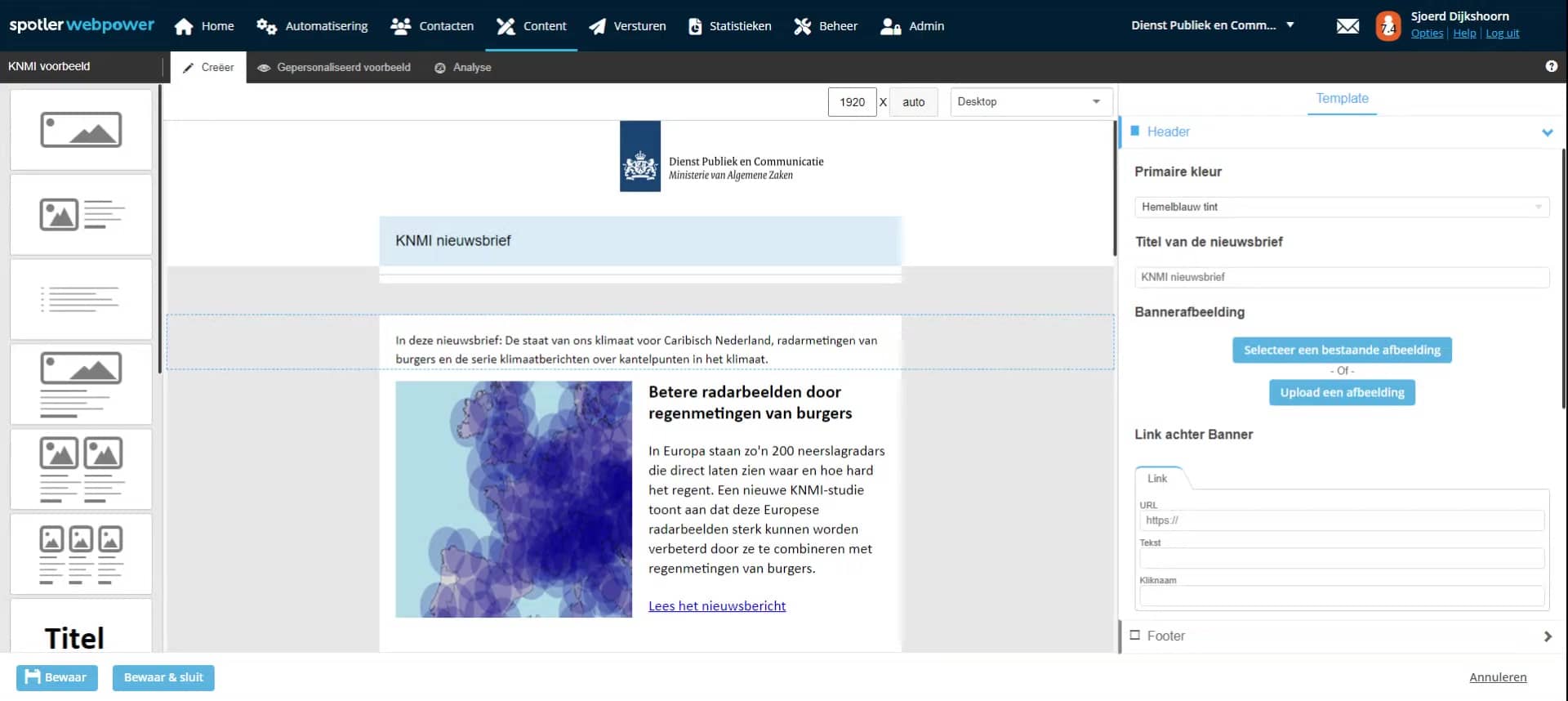
Task: Open the mail envelope icon
Action: [1347, 26]
